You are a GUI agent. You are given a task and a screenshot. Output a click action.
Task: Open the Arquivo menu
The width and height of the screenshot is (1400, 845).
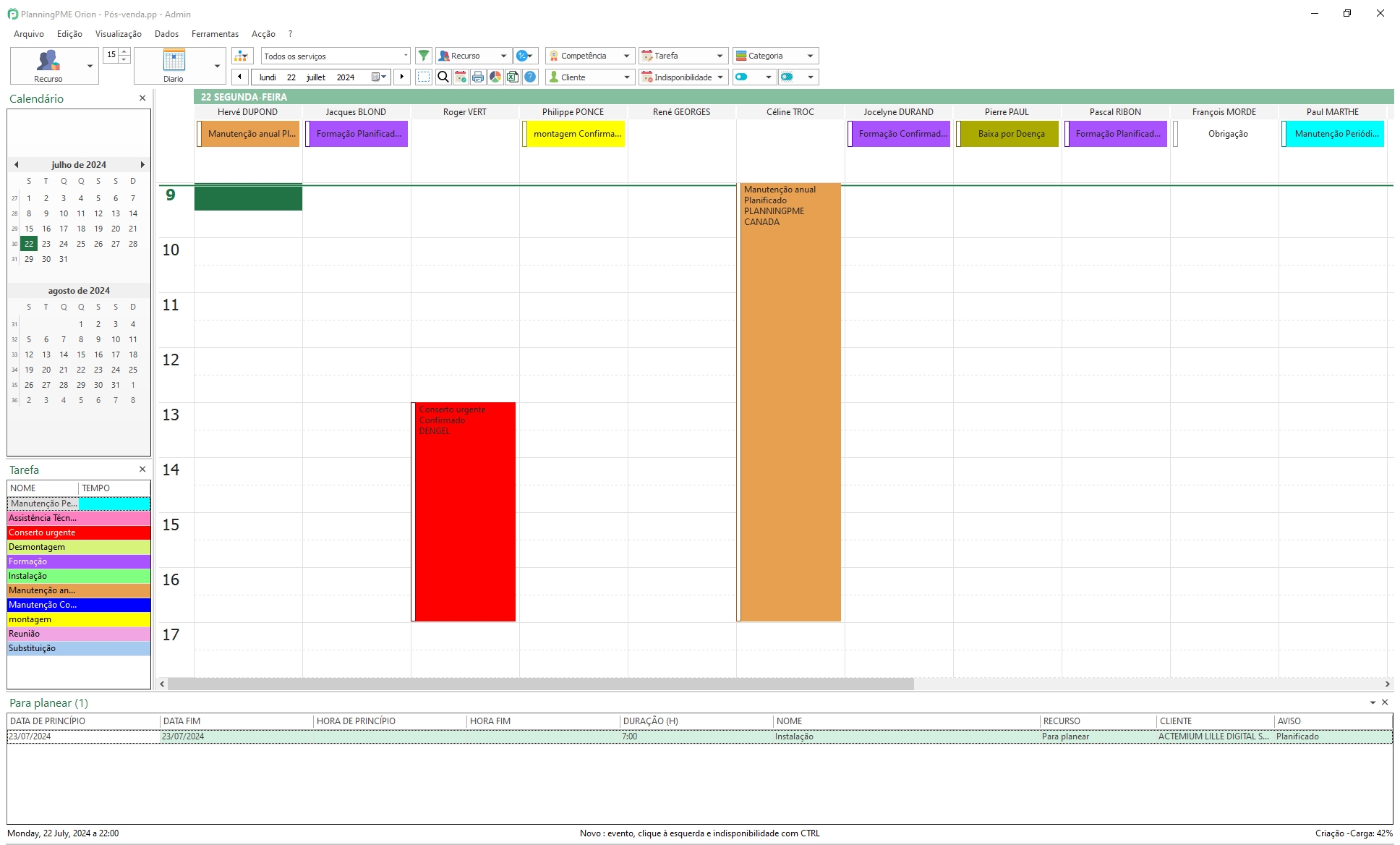(x=29, y=34)
